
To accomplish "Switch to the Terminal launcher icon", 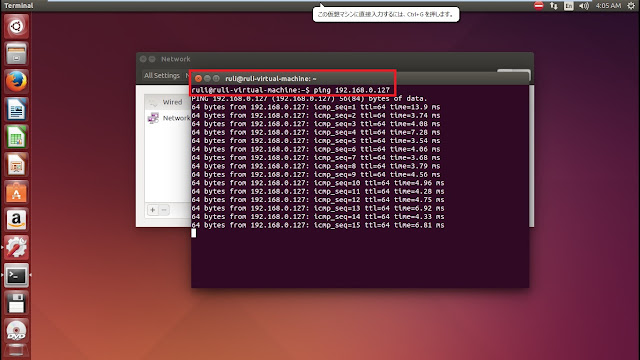I will pyautogui.click(x=16, y=276).
